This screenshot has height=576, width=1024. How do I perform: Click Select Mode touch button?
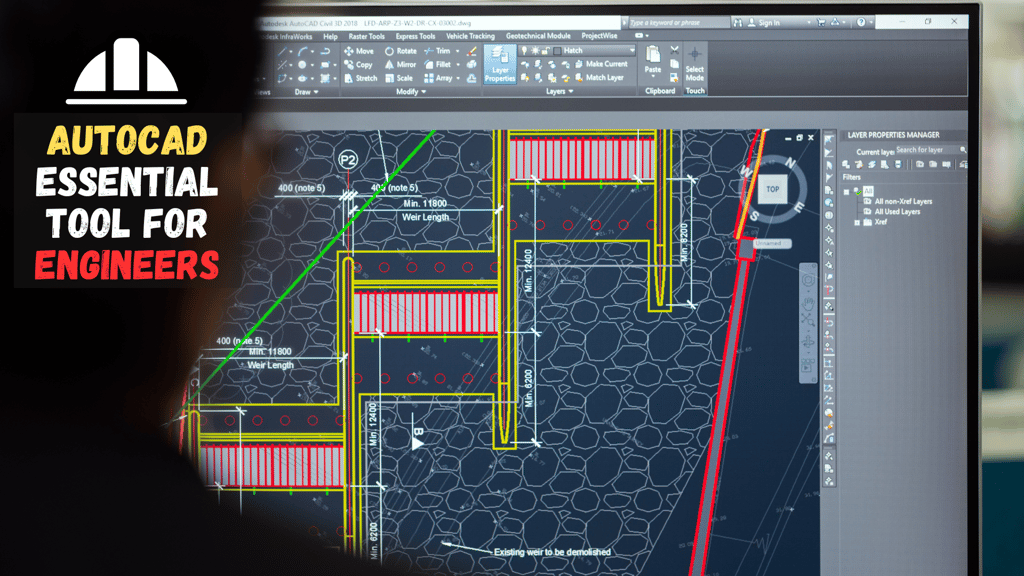694,65
